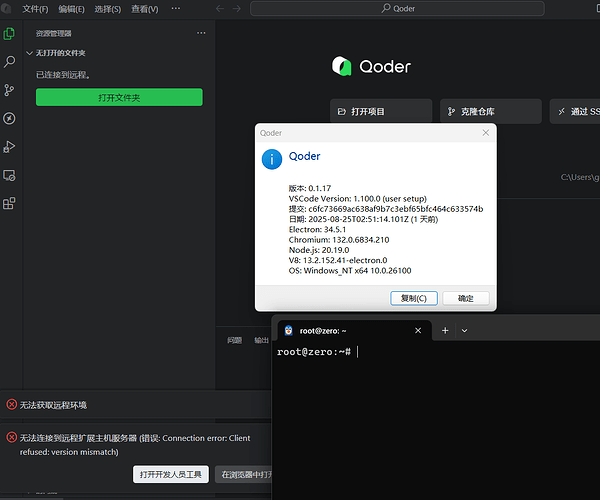The height and width of the screenshot is (500, 600).
Task: Click the green 打开文件夹 button
Action: [119, 97]
